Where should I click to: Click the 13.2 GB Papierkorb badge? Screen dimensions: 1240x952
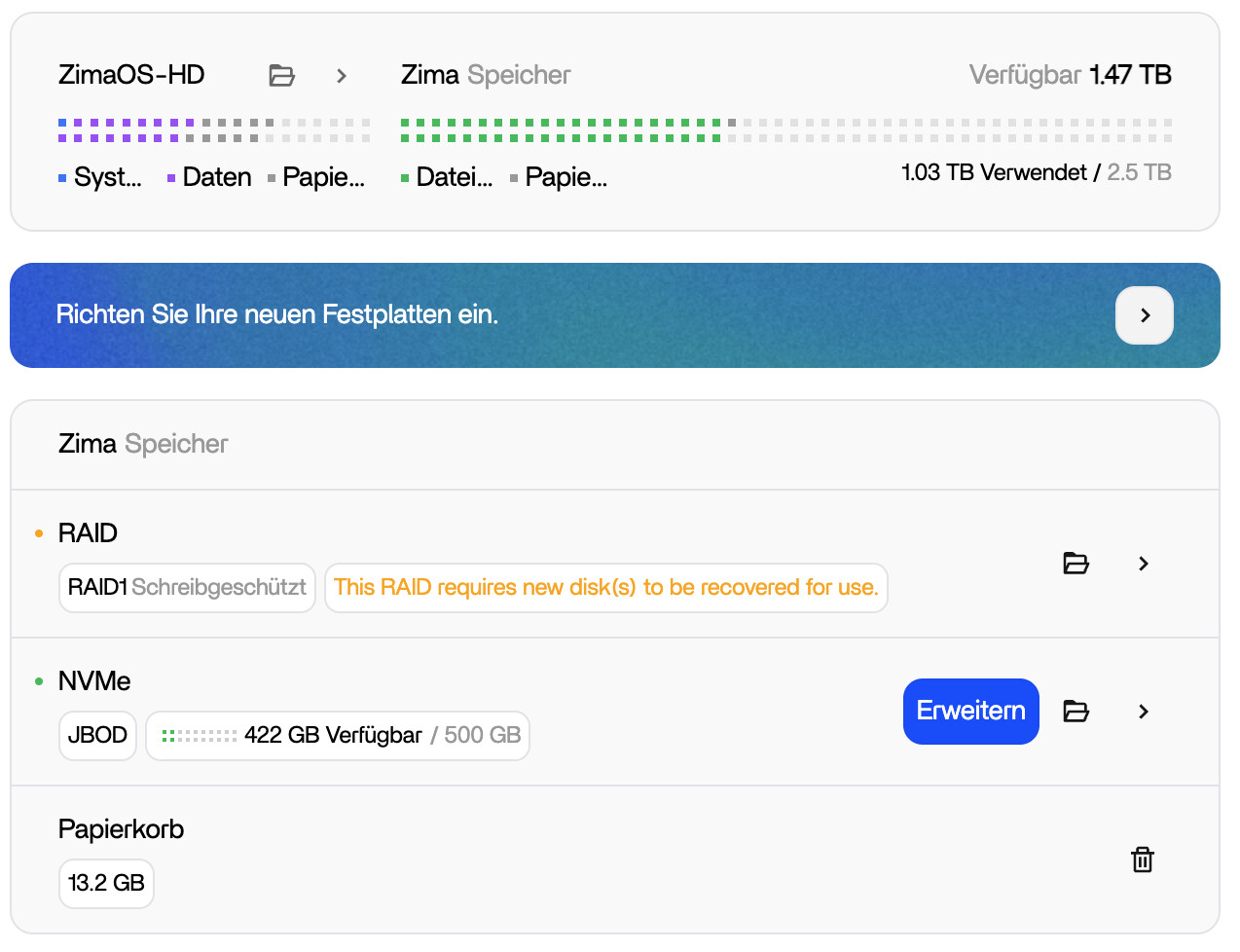[106, 883]
